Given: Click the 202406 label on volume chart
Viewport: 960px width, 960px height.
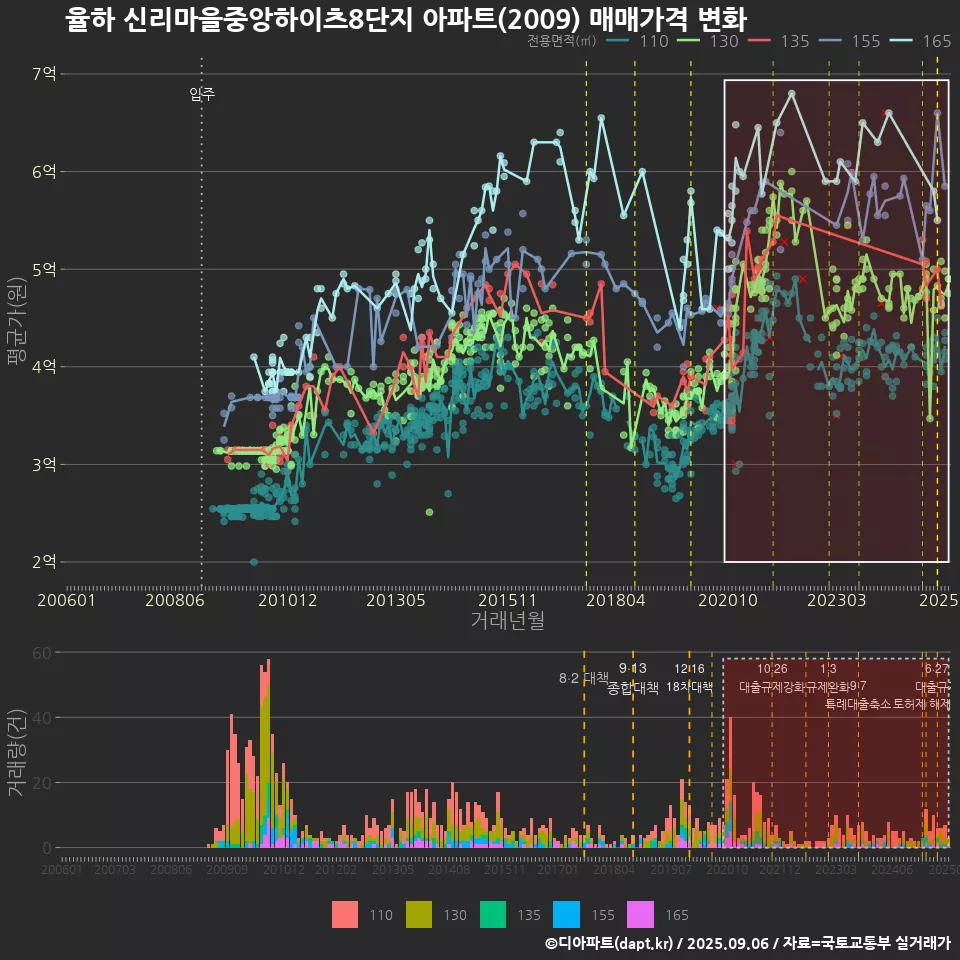Looking at the screenshot, I should point(892,869).
